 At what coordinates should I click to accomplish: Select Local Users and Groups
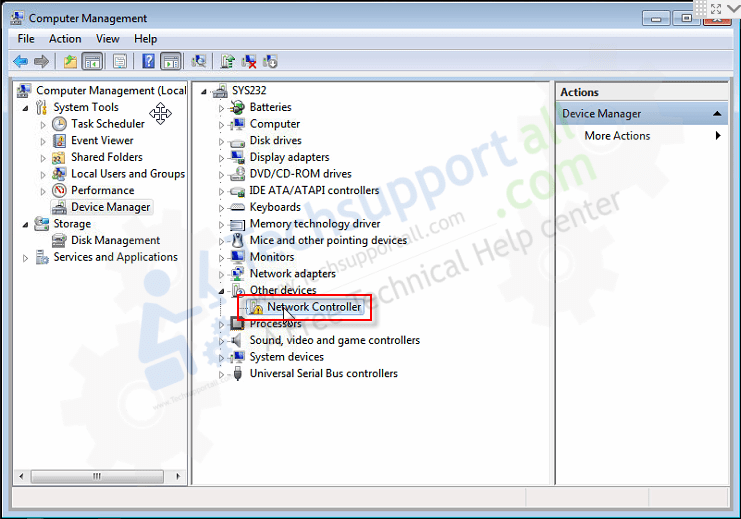[x=128, y=173]
